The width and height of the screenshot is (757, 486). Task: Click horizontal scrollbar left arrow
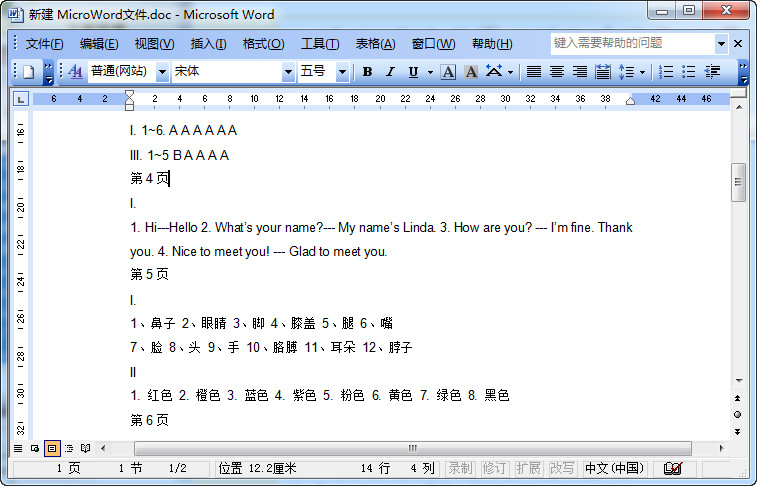[103, 449]
